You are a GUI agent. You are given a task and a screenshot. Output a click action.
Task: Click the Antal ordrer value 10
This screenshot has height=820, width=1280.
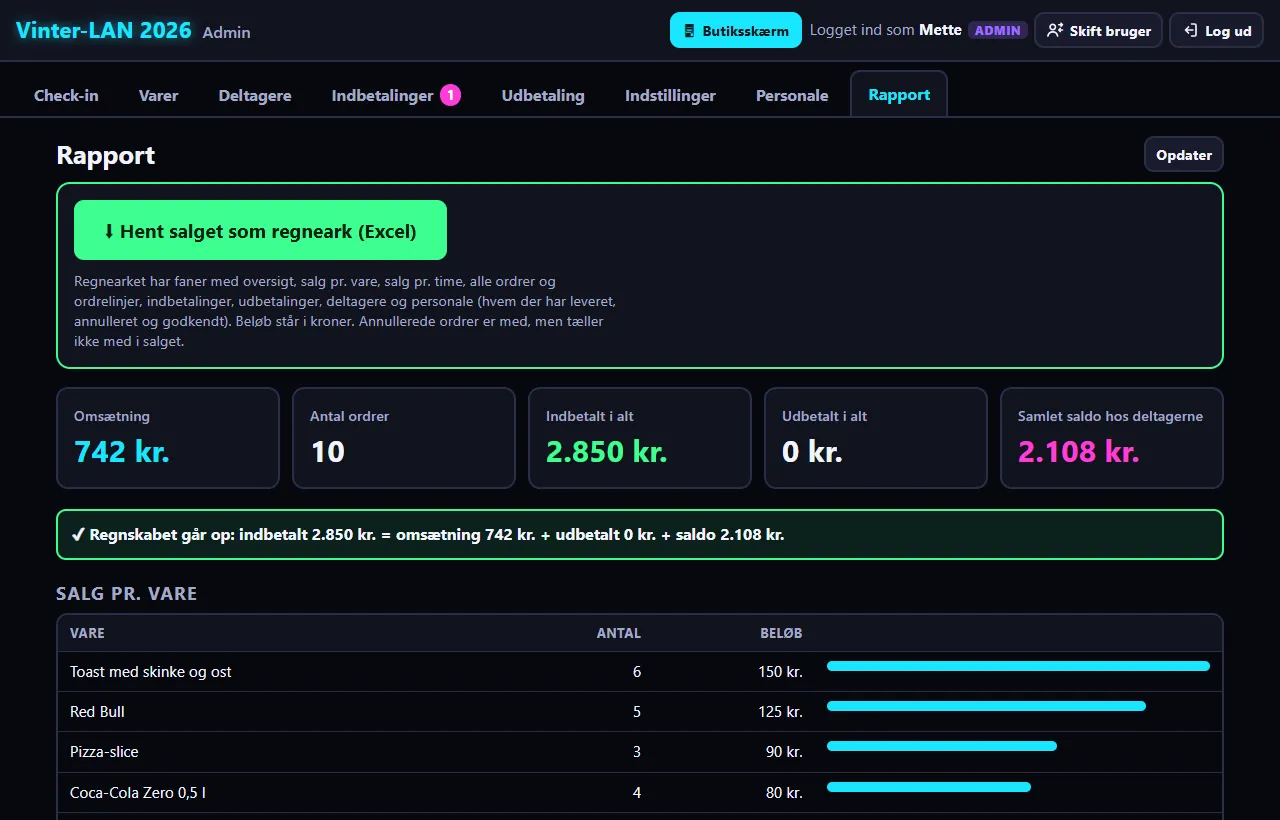click(327, 451)
